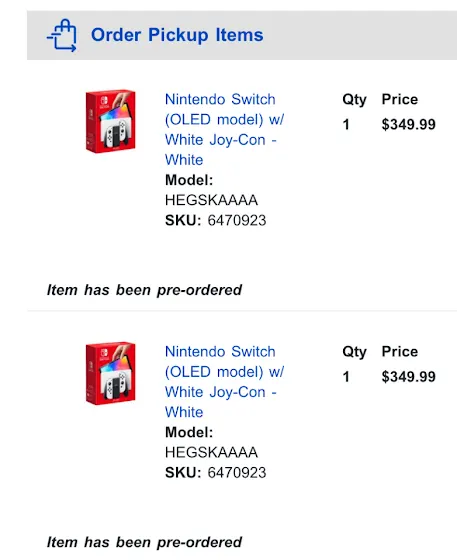Image resolution: width=457 pixels, height=560 pixels.
Task: Click second 'Item has been pre-ordered' note
Action: tap(145, 542)
